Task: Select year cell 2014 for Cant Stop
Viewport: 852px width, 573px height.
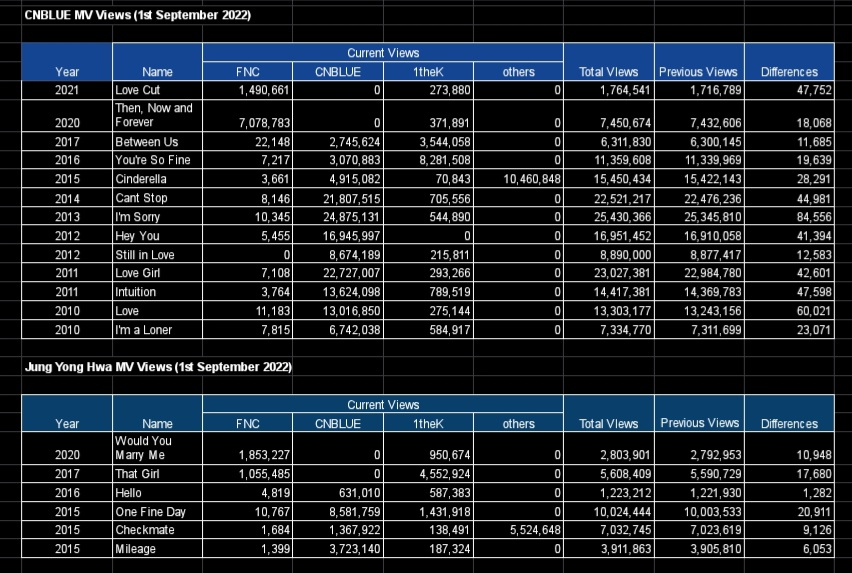Action: click(x=67, y=198)
